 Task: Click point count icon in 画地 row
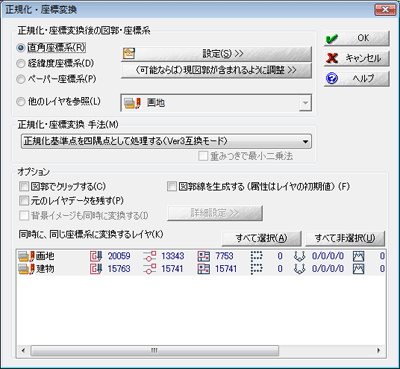(x=96, y=256)
